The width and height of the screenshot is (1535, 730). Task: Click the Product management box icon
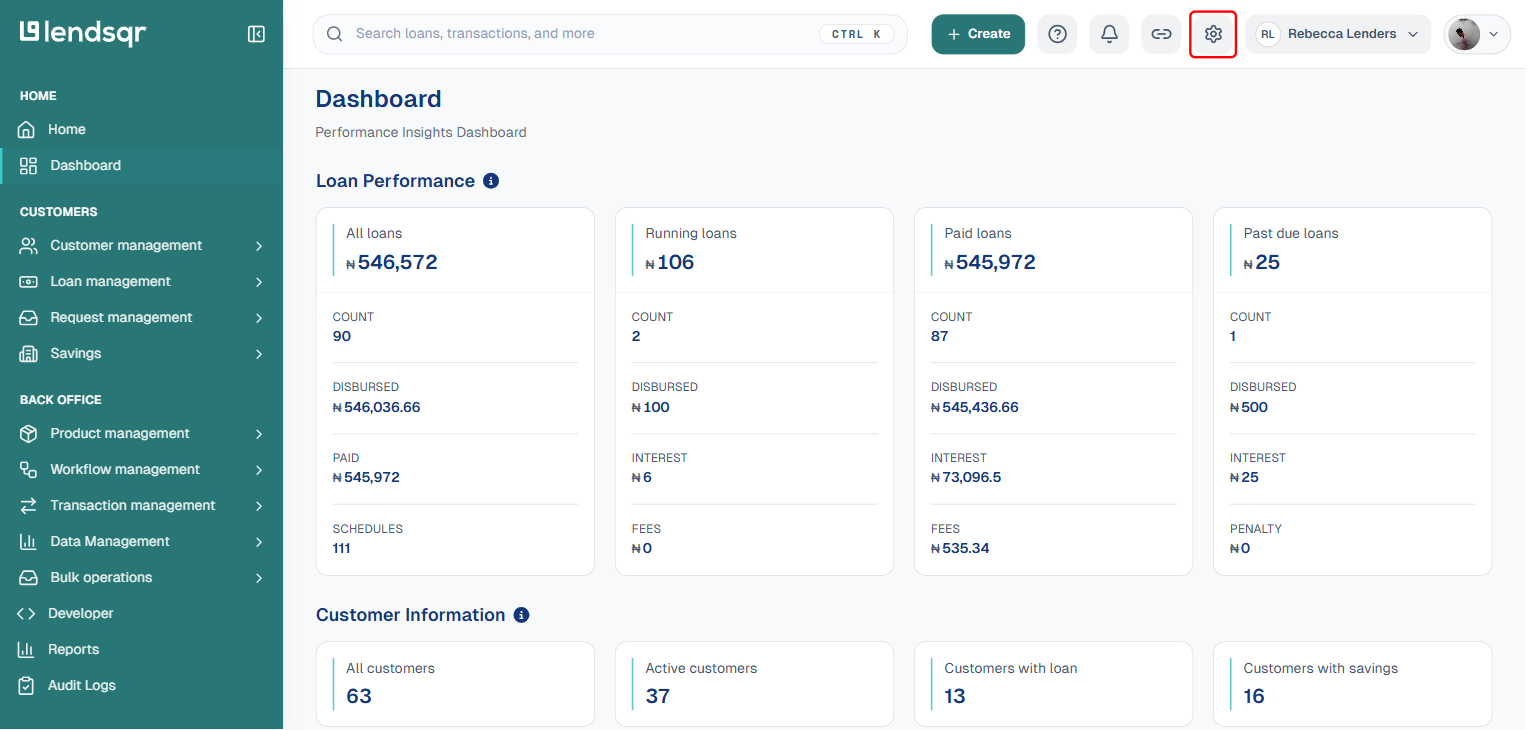(x=28, y=434)
